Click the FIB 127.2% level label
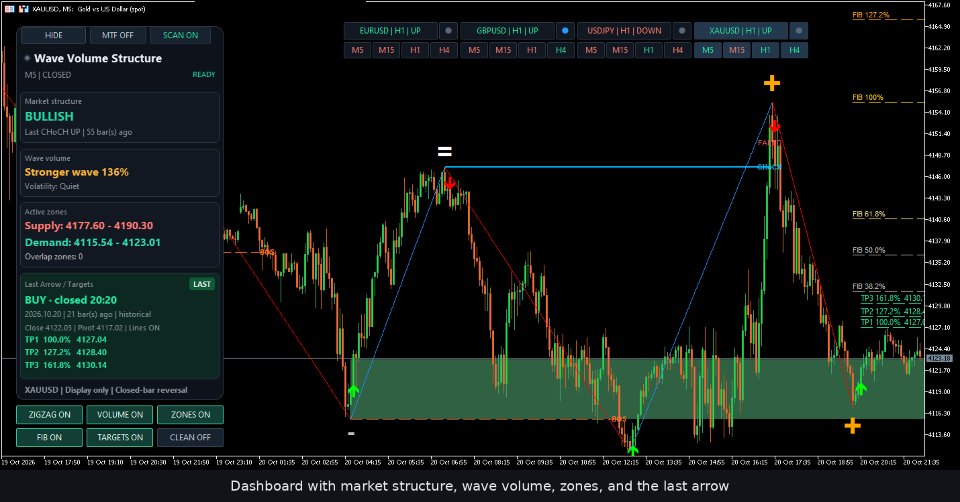Viewport: 960px width, 502px height. click(871, 15)
